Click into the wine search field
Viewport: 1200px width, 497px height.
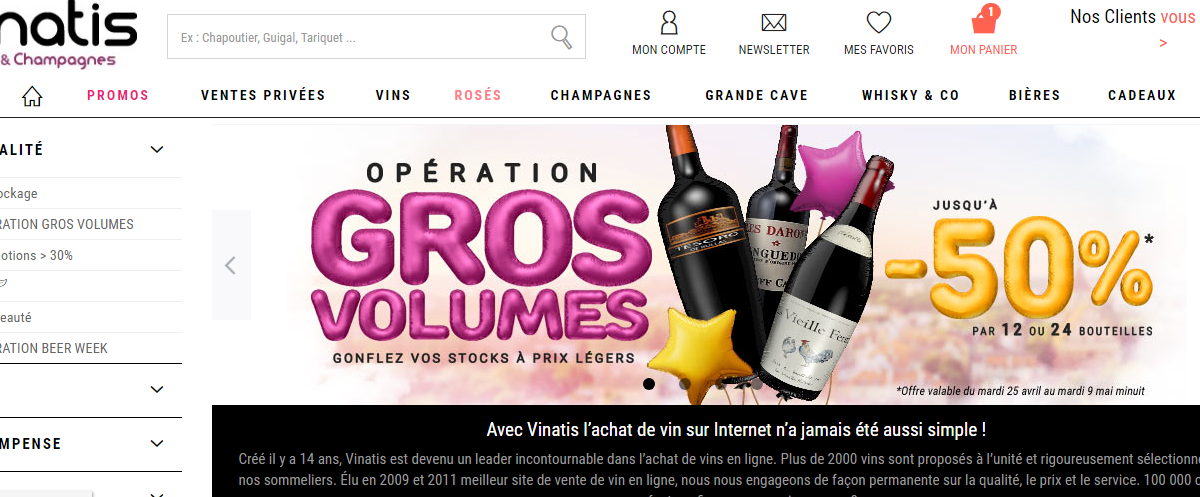pos(360,37)
